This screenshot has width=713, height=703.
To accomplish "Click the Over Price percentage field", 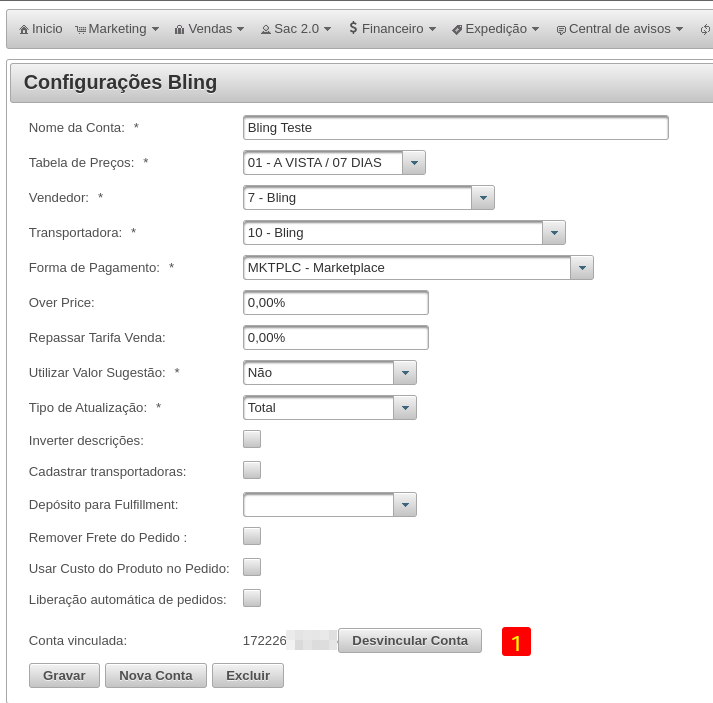I will (x=336, y=303).
